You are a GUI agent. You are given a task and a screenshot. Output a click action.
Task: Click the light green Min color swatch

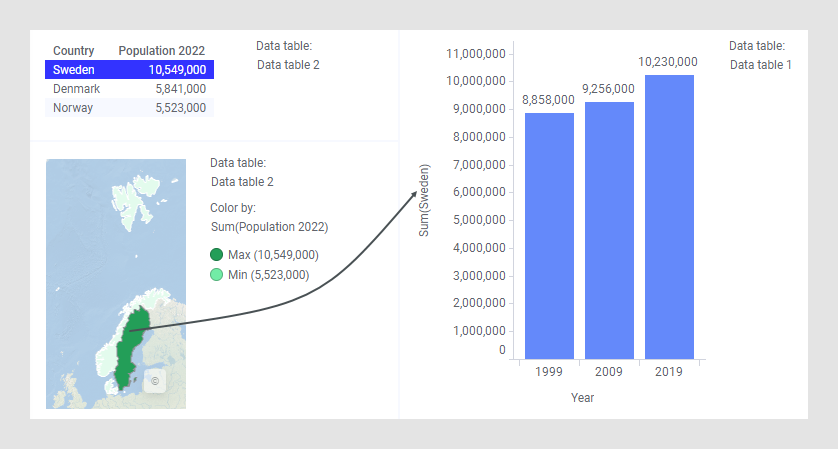point(217,275)
